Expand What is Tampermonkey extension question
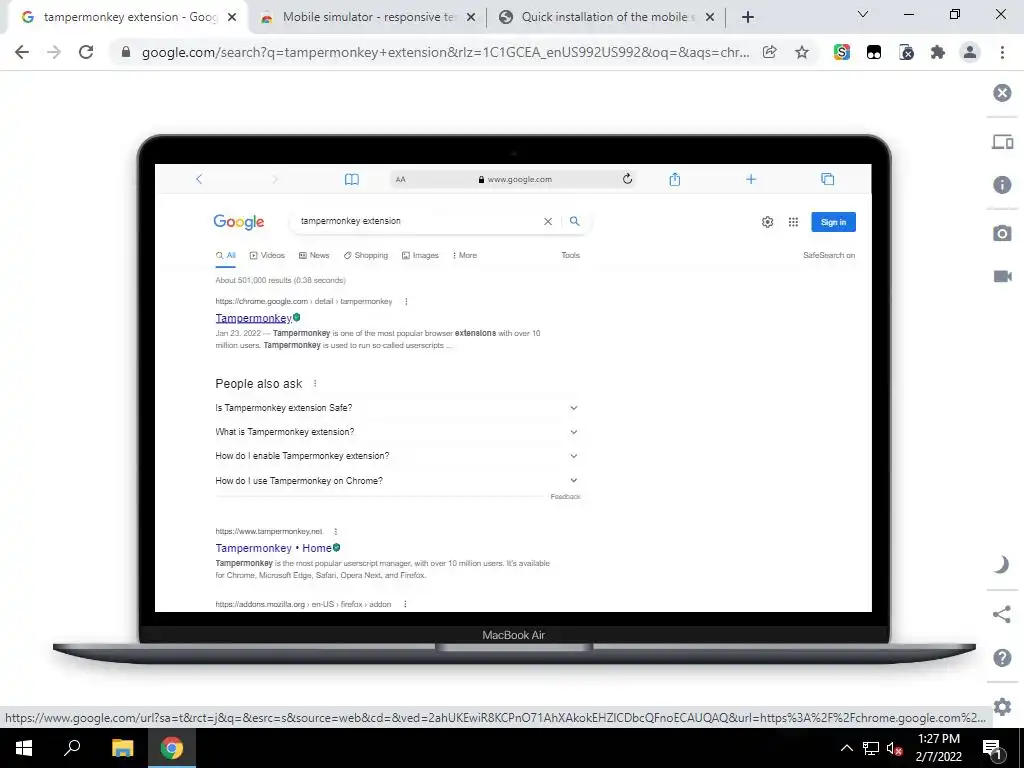This screenshot has width=1024, height=768. (397, 432)
